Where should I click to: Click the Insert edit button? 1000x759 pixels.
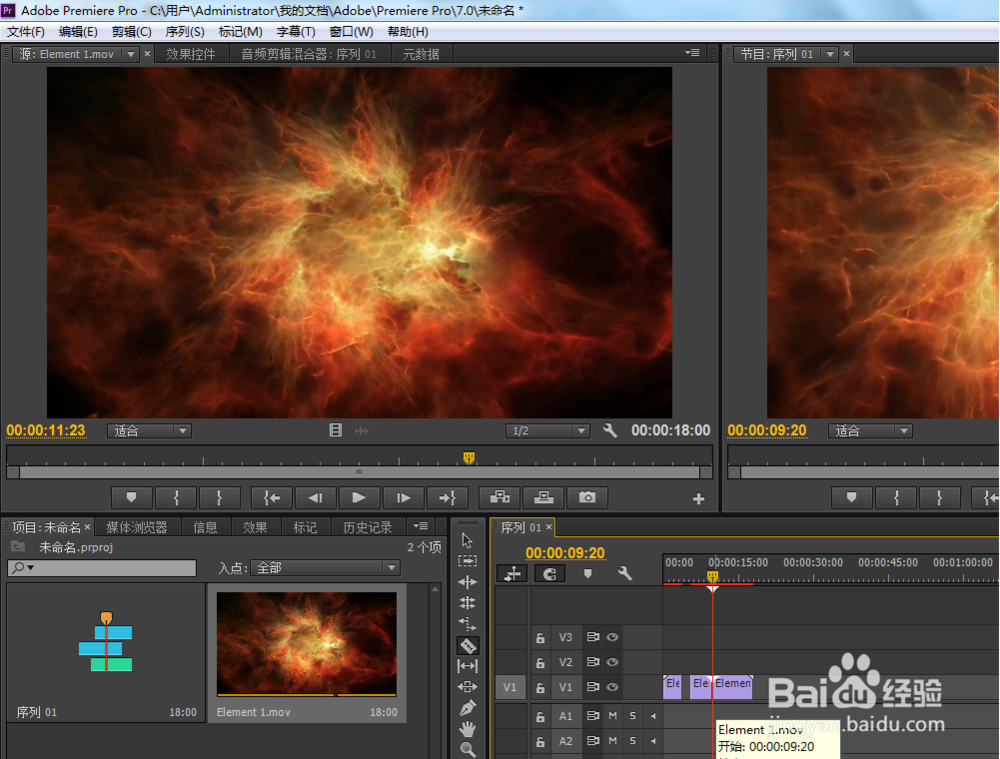tap(499, 497)
